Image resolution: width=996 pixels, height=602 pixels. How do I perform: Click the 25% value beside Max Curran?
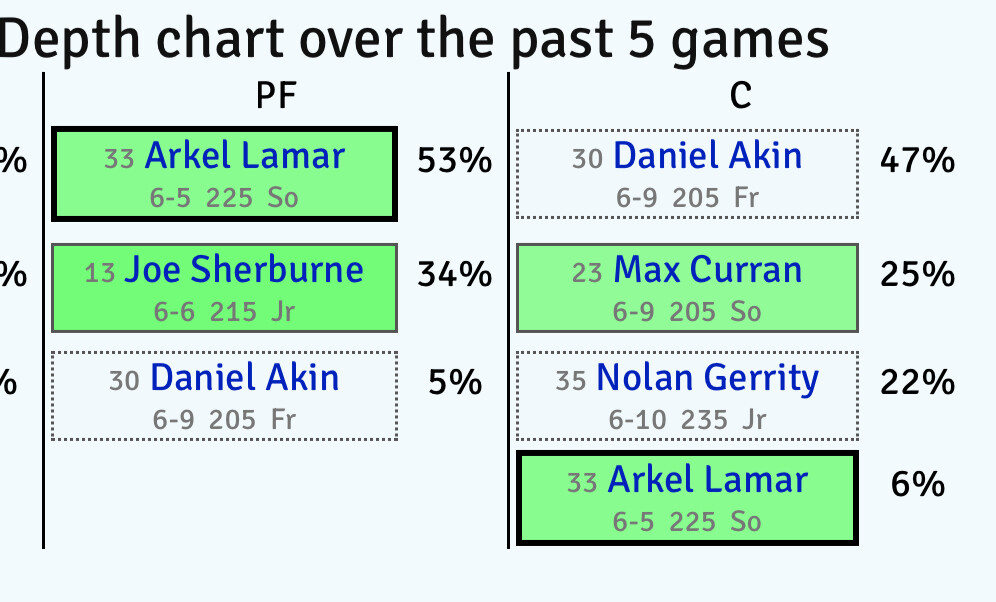(917, 274)
